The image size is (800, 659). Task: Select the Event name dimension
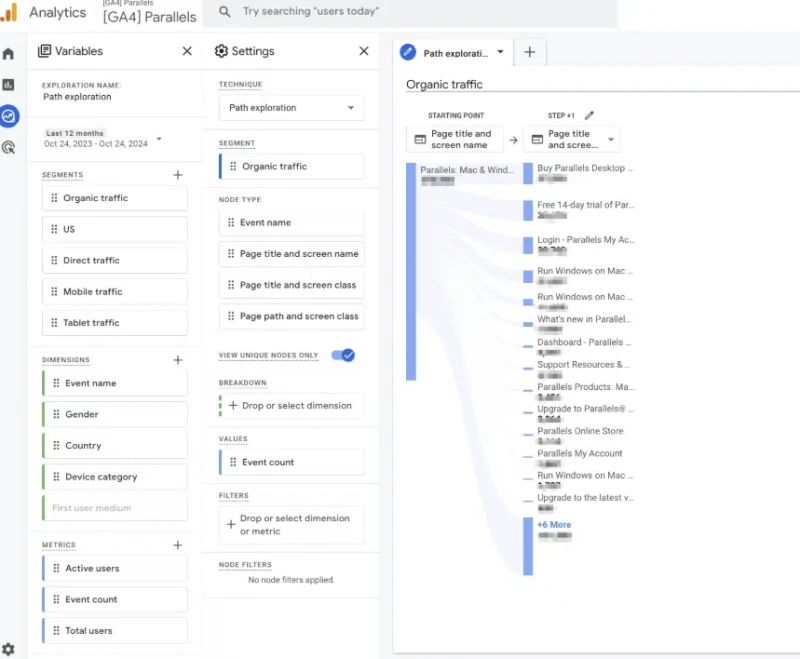point(115,383)
